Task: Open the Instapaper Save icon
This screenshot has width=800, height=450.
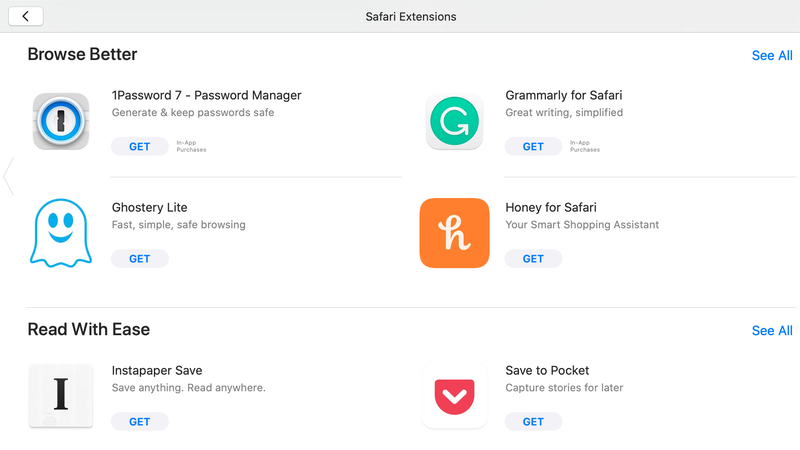Action: (61, 396)
